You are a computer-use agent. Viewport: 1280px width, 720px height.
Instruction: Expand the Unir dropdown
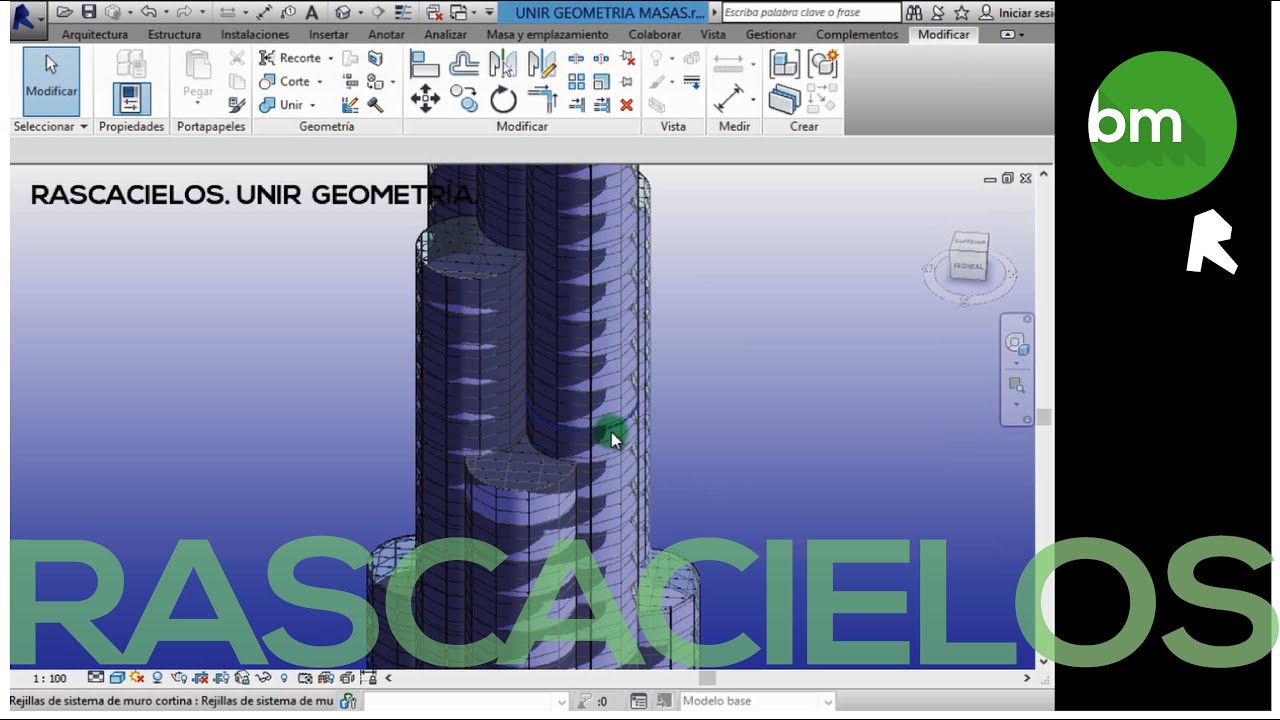click(x=312, y=105)
